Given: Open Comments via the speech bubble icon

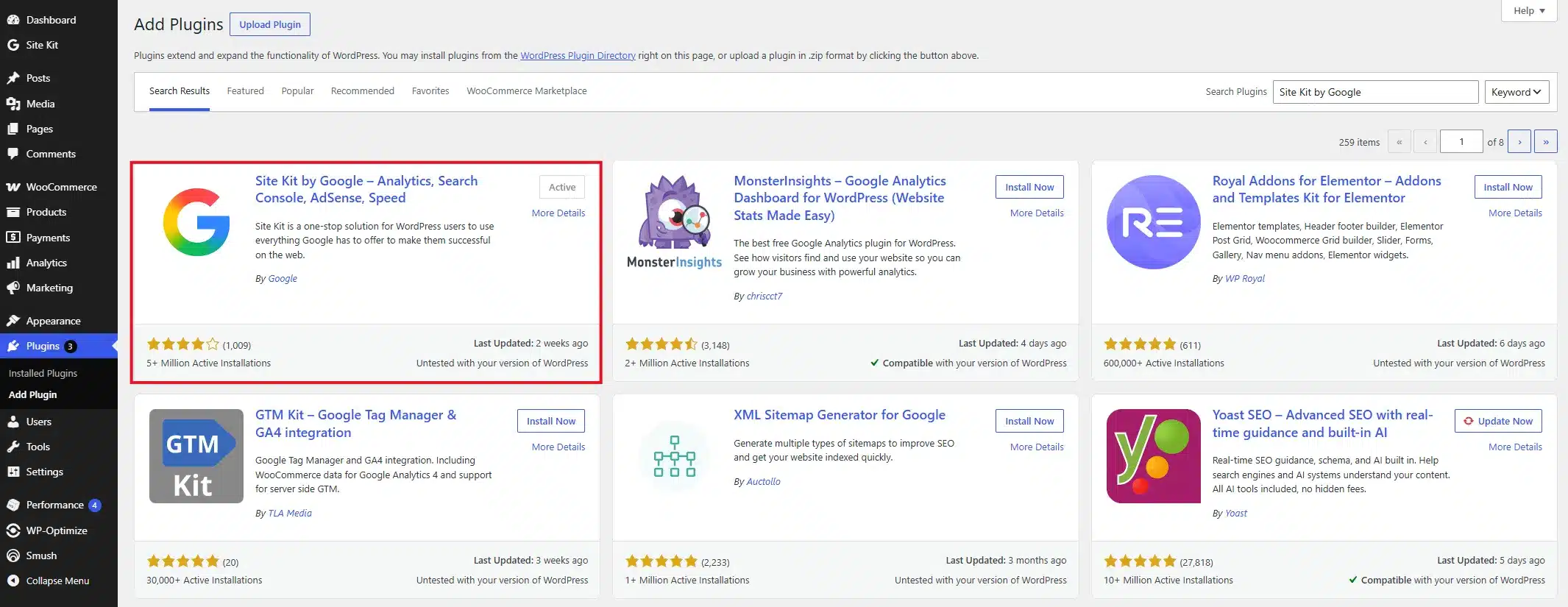Looking at the screenshot, I should 13,154.
